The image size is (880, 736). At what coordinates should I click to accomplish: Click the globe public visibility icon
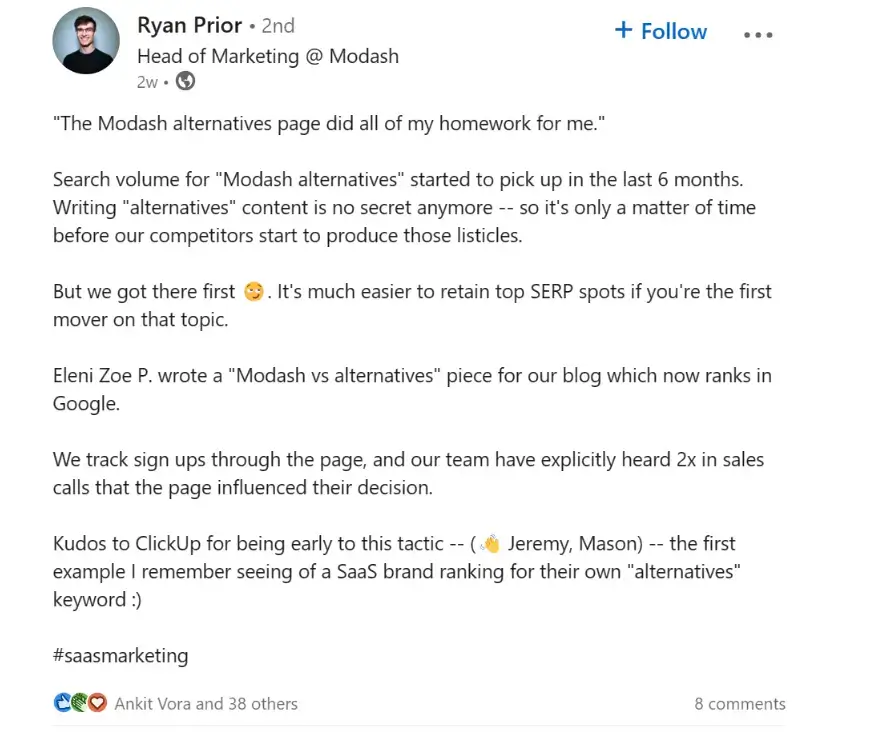183,82
